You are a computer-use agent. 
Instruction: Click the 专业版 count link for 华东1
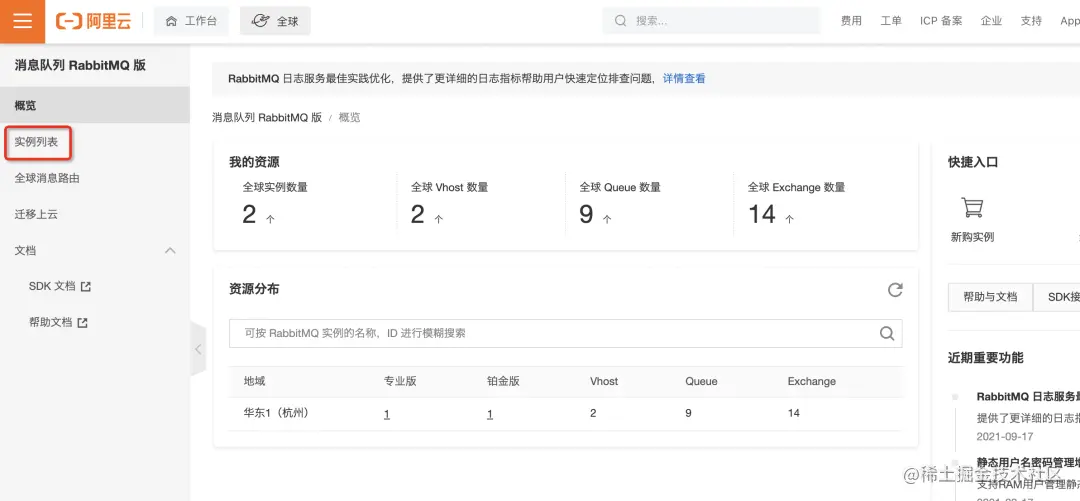[x=386, y=414]
